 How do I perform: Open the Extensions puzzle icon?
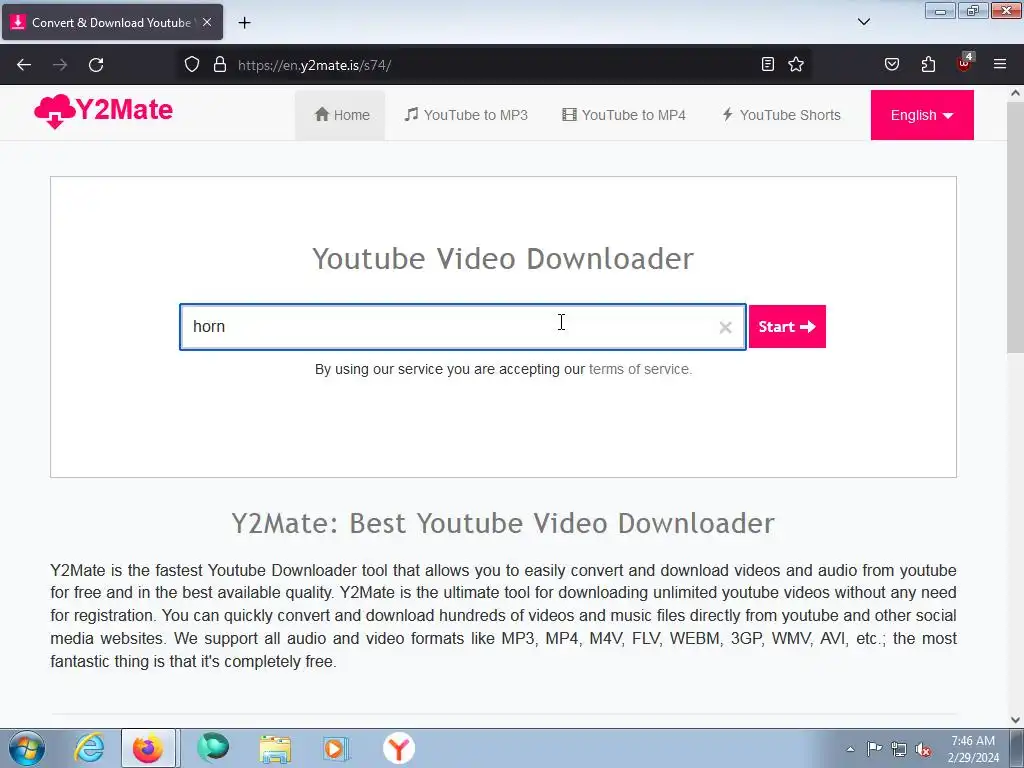click(x=928, y=64)
